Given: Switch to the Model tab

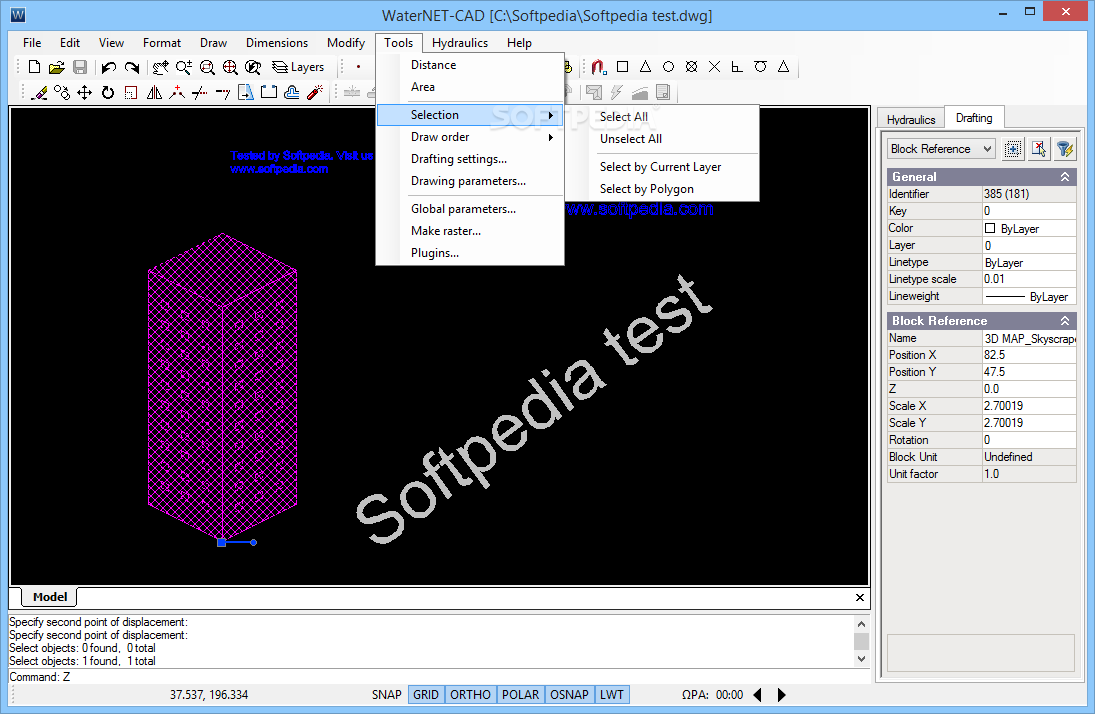Looking at the screenshot, I should 50,597.
